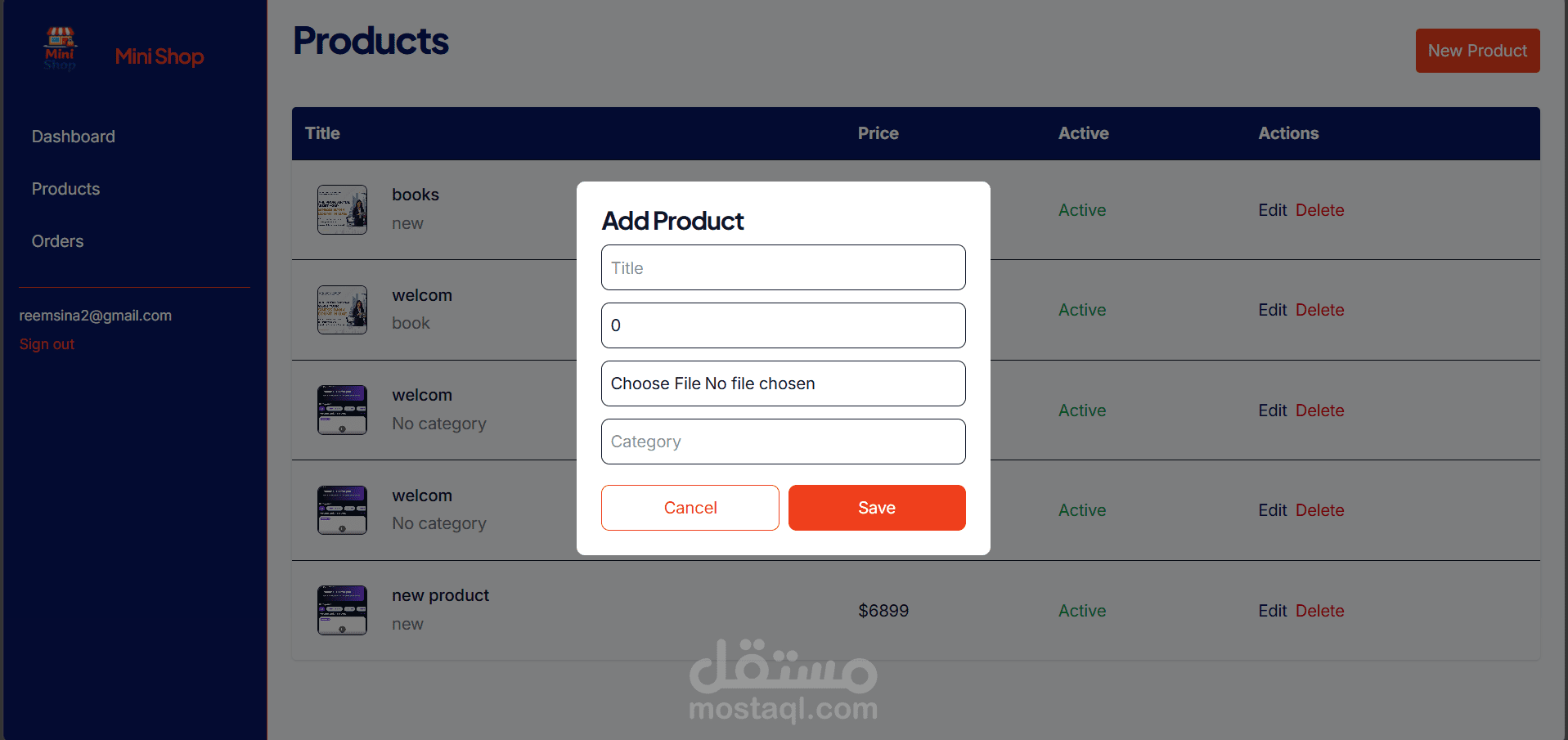Open Products in sidebar menu
Image resolution: width=1568 pixels, height=740 pixels.
65,189
